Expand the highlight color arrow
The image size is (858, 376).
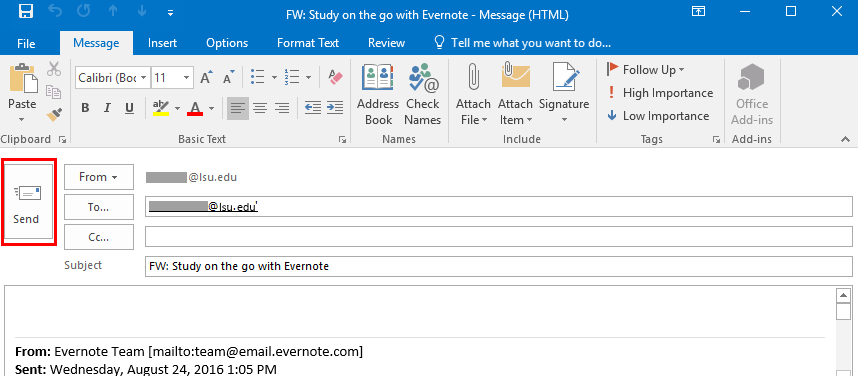tap(177, 108)
